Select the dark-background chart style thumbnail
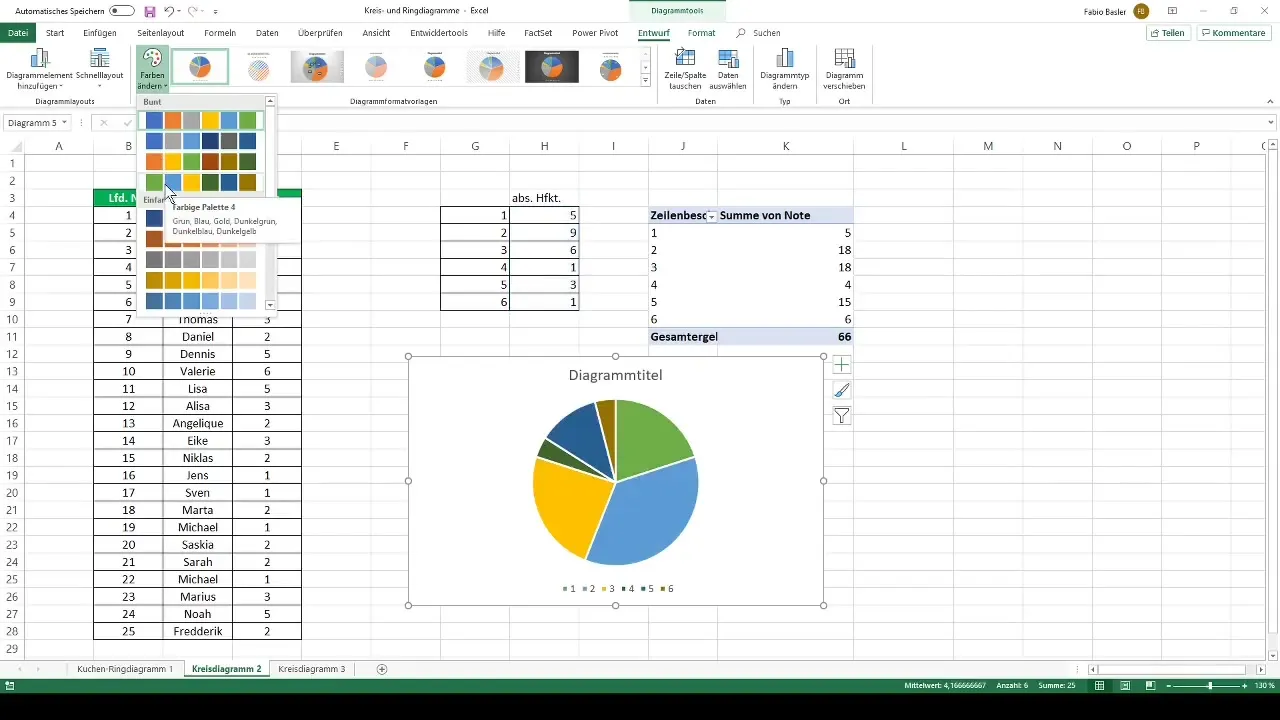This screenshot has width=1280, height=720. tap(552, 67)
